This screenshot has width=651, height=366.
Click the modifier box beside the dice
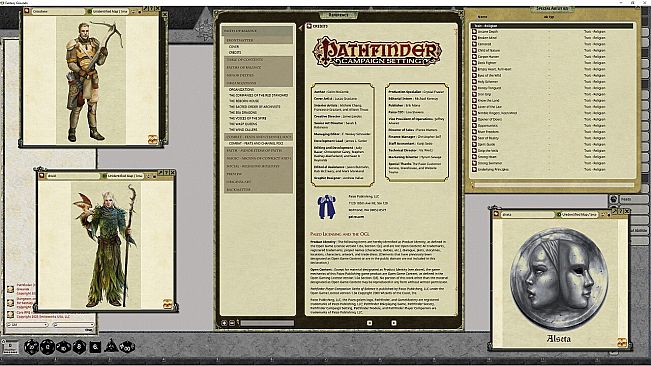[10, 347]
